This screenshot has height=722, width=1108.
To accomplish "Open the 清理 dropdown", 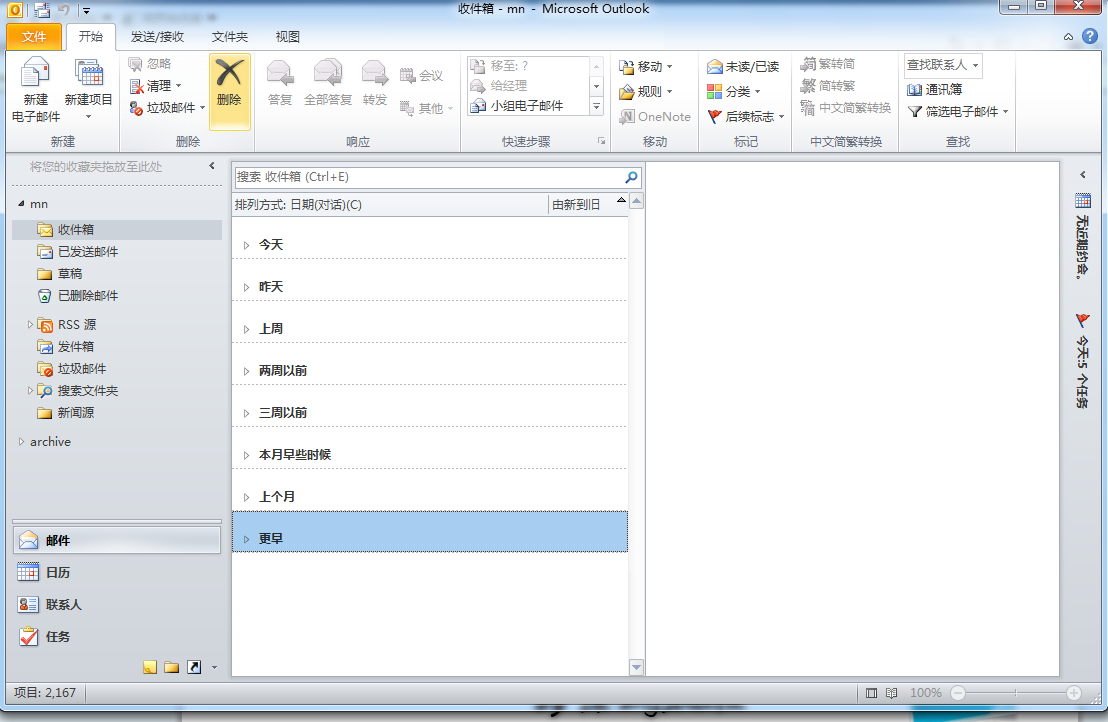I will (155, 85).
